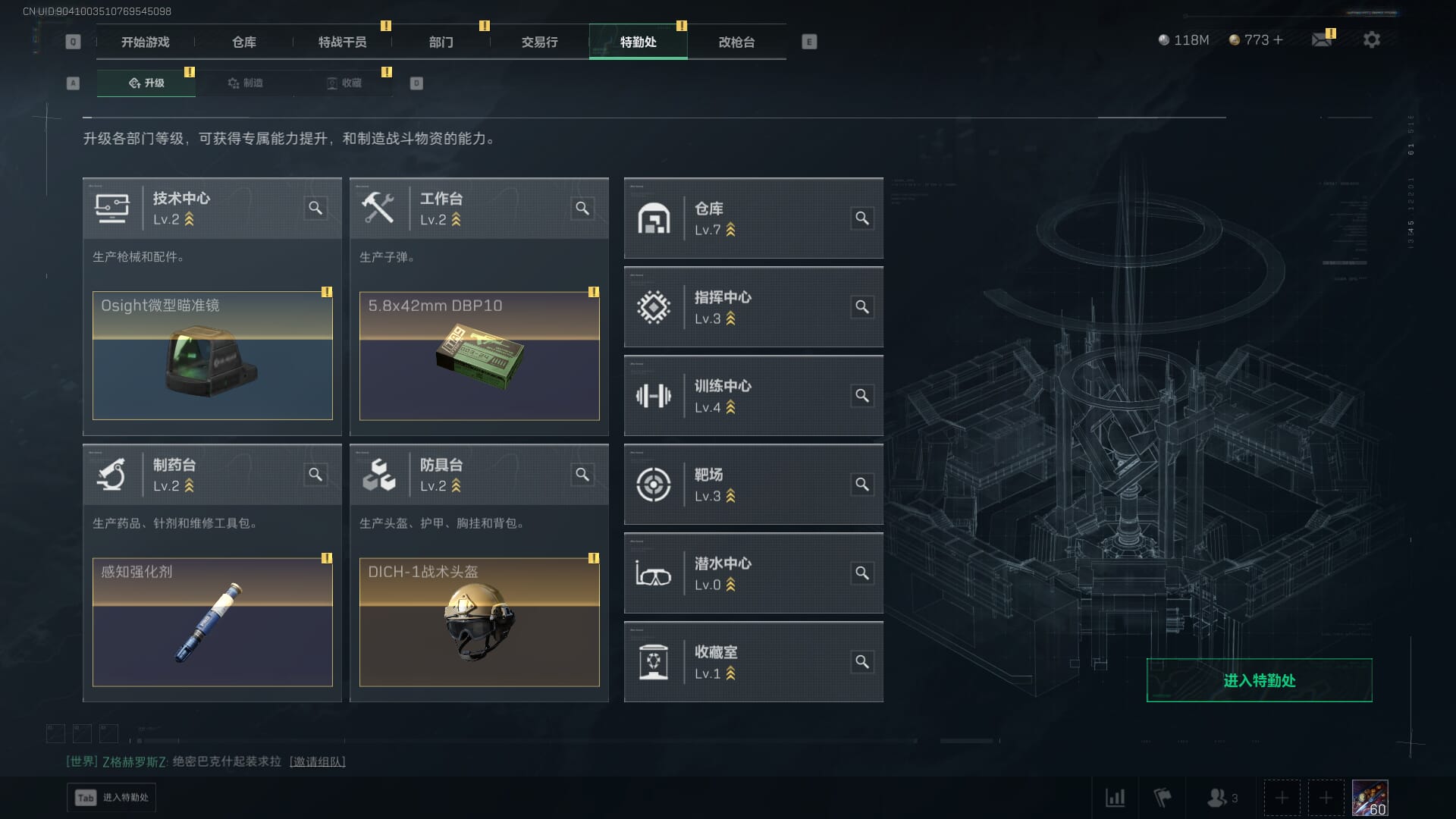Click magnifier on 潜水中心 row

(x=862, y=573)
